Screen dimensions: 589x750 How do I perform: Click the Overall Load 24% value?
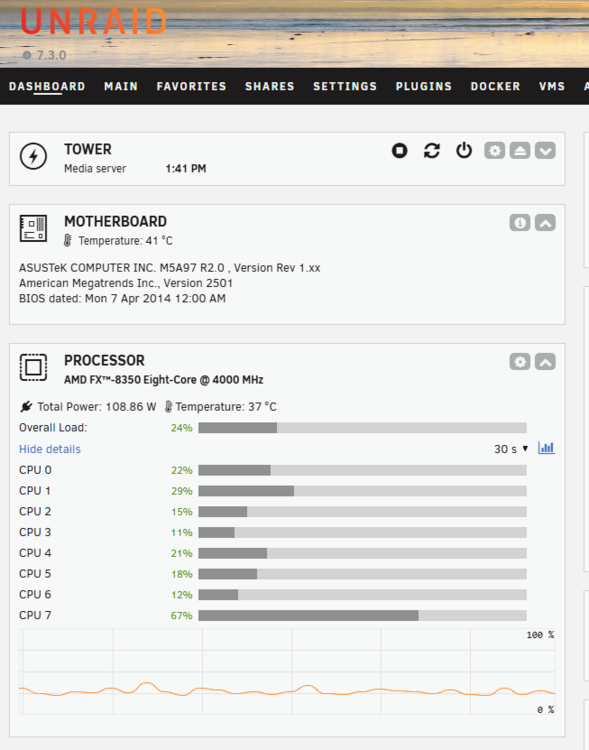coord(181,428)
